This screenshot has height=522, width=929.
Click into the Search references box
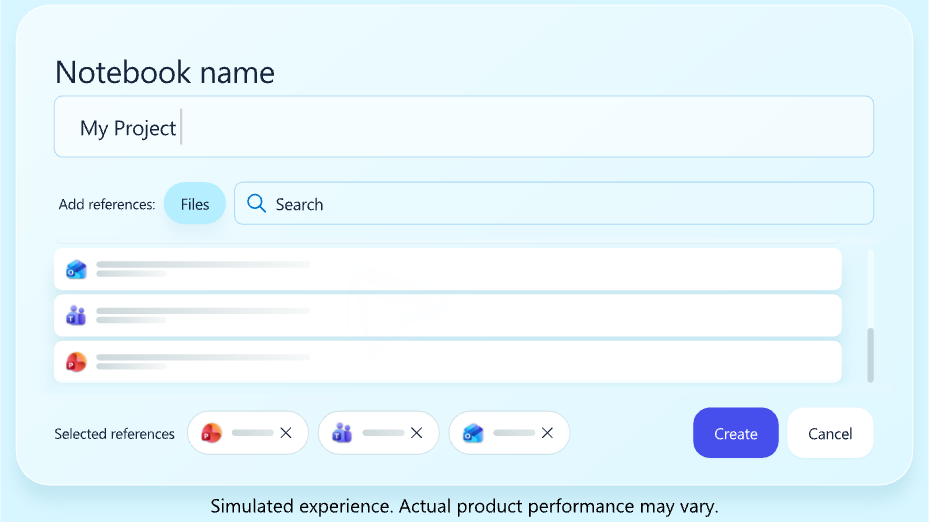click(554, 203)
